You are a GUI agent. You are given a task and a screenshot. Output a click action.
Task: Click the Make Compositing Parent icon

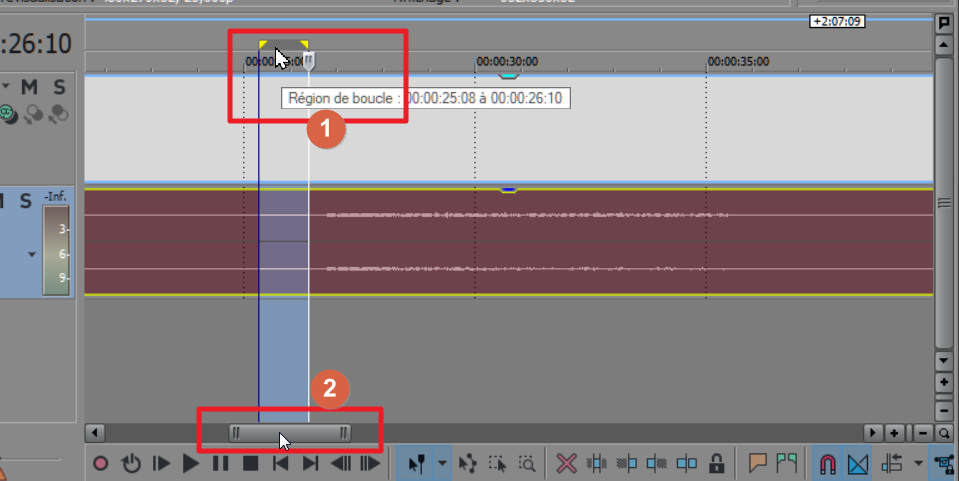pyautogui.click(x=34, y=114)
